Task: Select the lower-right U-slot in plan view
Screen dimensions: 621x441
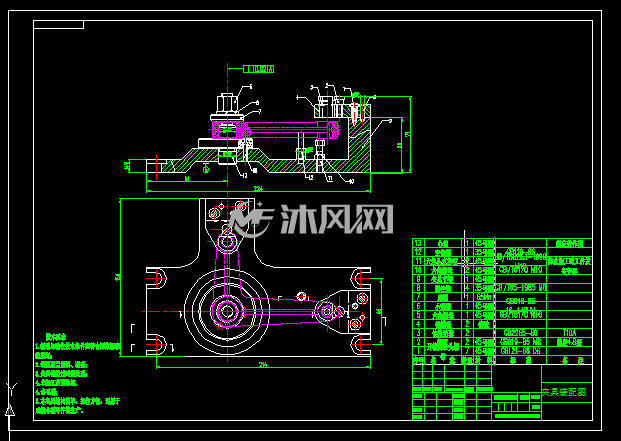Action: click(x=360, y=345)
